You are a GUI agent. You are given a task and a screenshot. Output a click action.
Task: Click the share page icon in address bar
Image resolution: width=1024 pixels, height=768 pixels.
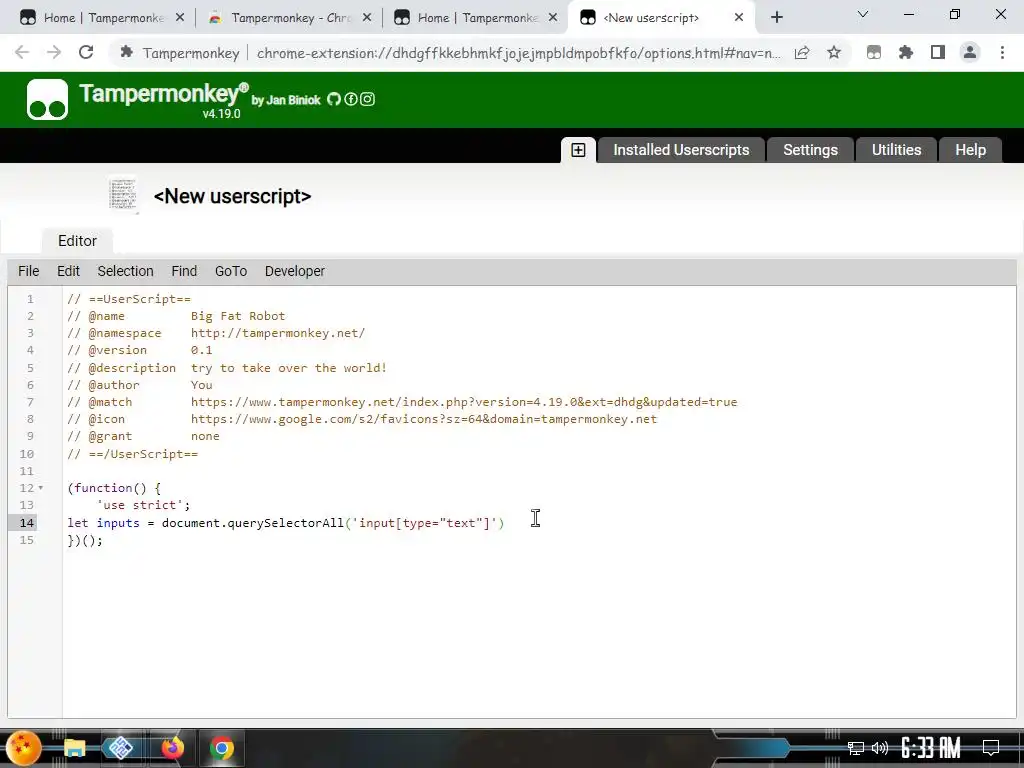(x=802, y=52)
